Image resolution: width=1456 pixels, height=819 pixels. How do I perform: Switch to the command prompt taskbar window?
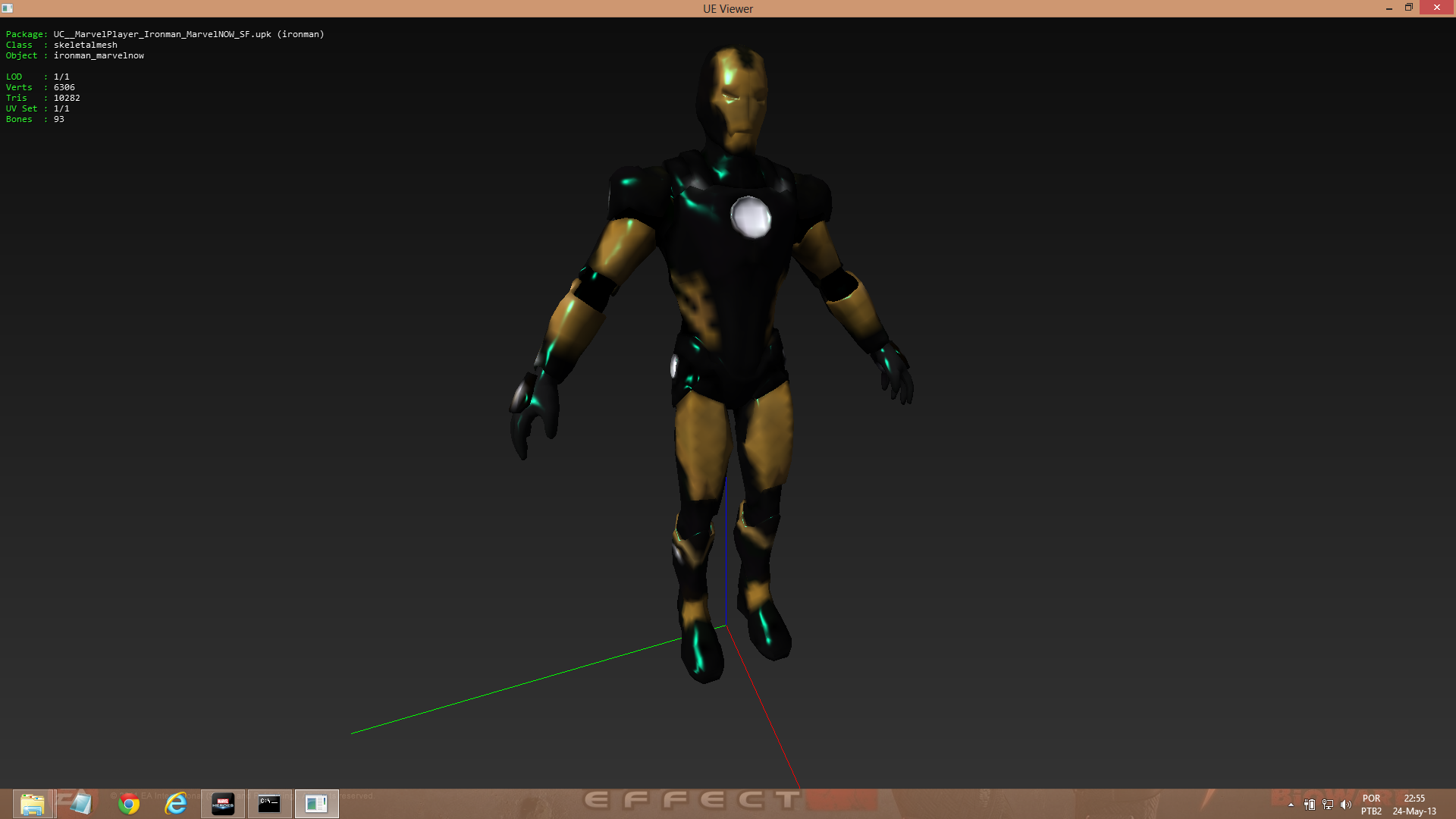[270, 804]
